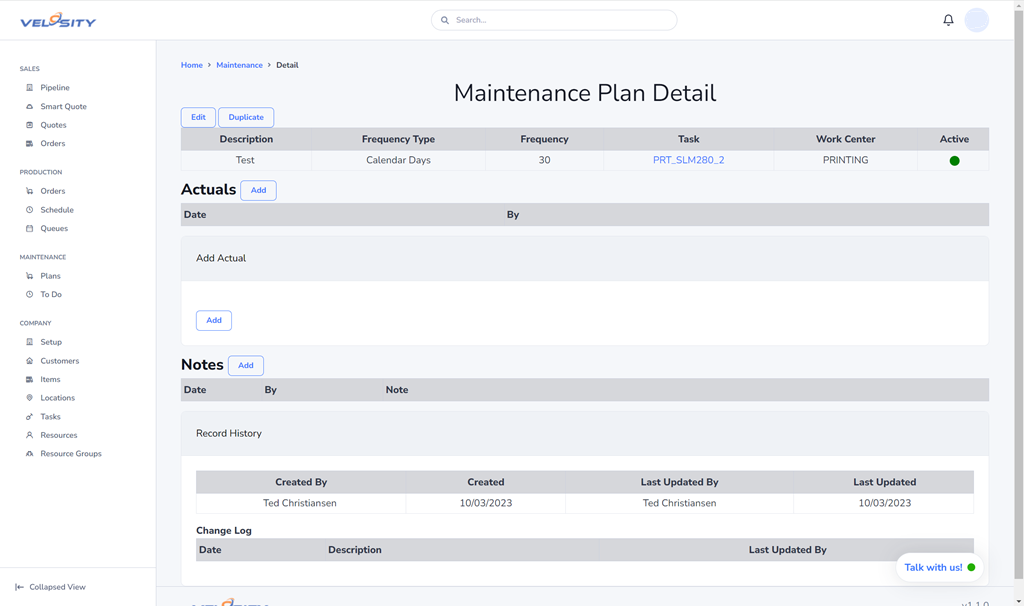Screen dimensions: 1024x606
Task: Navigate to Maintenance Plans menu item
Action: [x=50, y=276]
